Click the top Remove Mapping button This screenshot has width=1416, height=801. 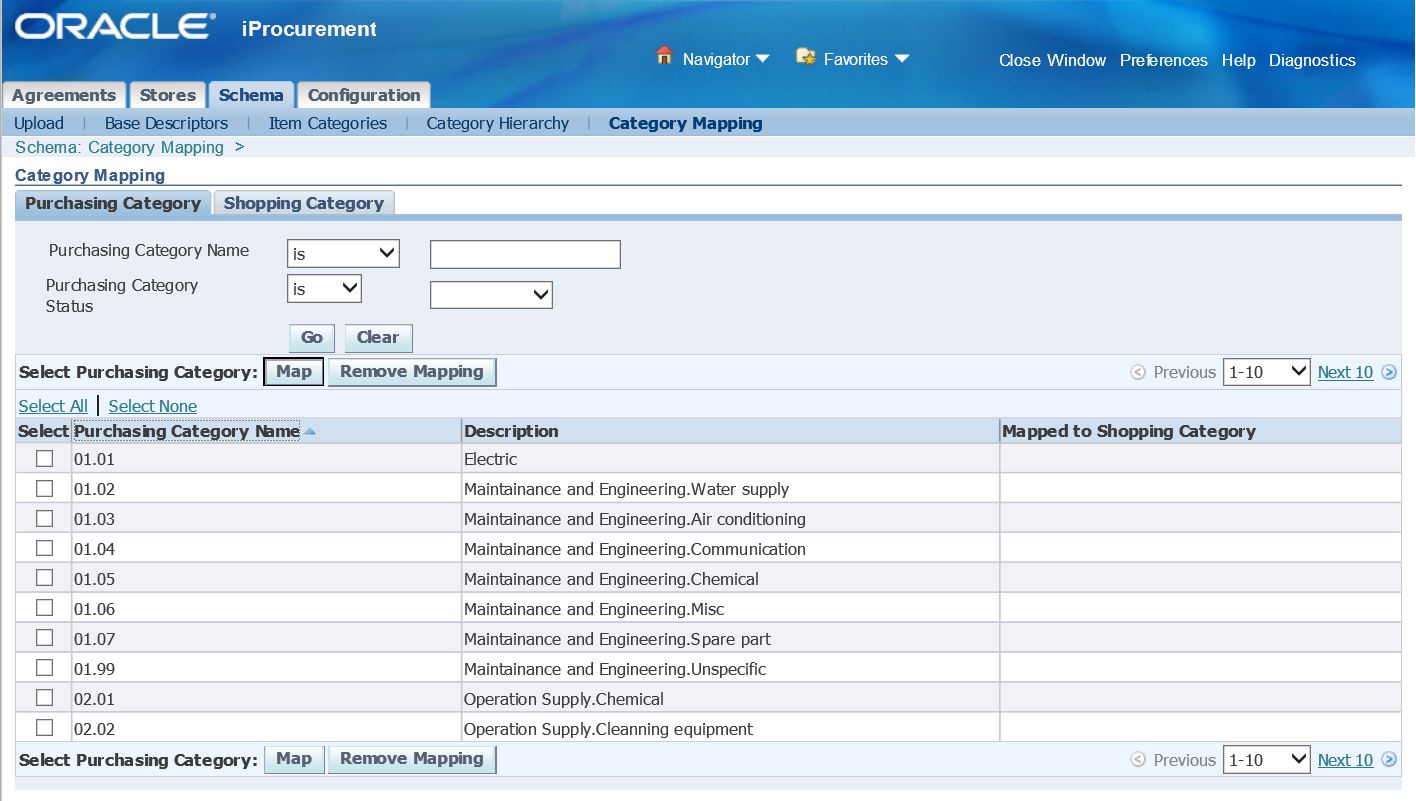pos(412,372)
